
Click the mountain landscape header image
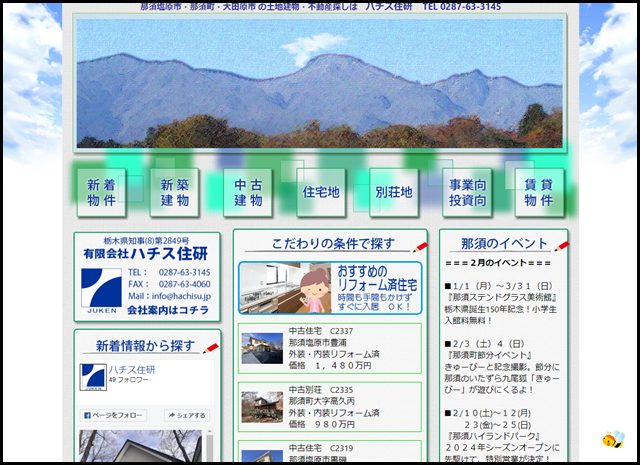point(320,83)
